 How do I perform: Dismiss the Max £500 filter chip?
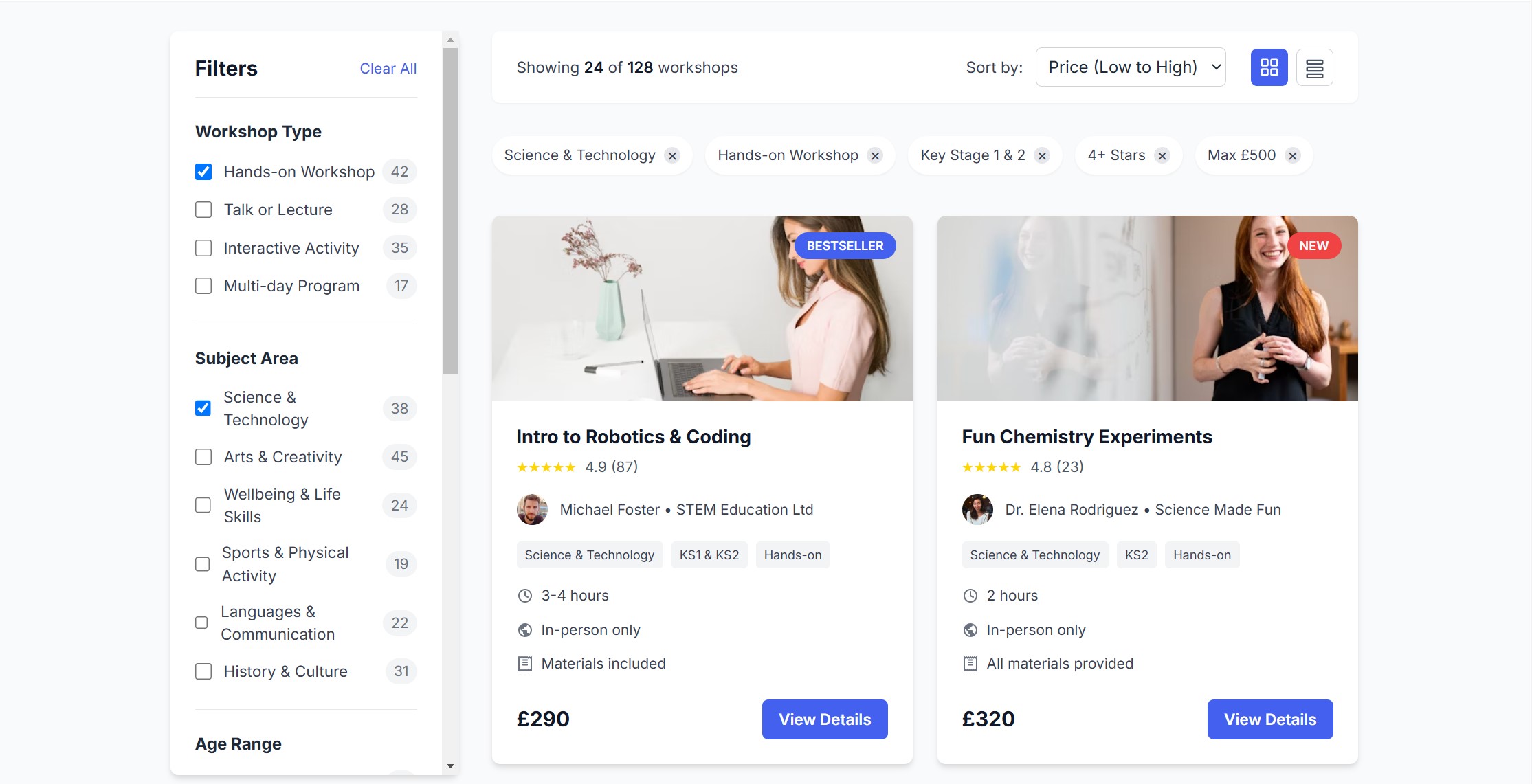point(1292,155)
